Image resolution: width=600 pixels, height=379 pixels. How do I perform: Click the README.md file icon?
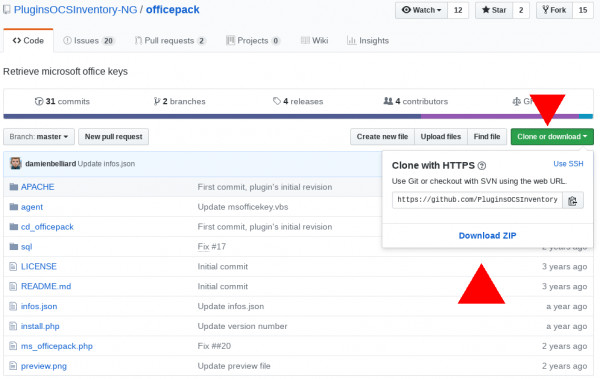[x=13, y=286]
